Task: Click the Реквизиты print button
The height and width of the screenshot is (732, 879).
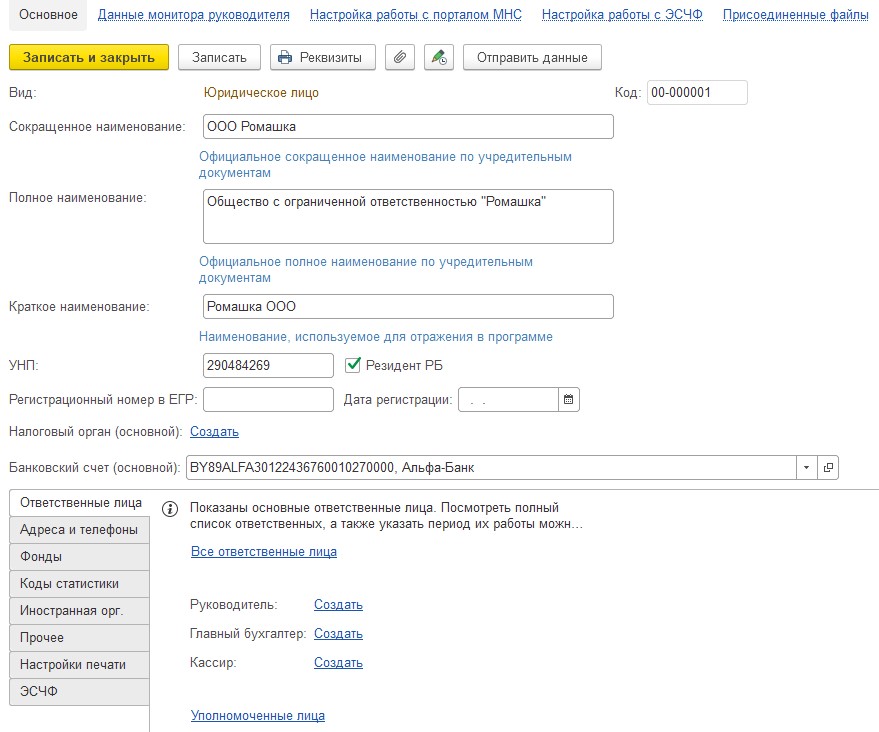Action: (x=323, y=57)
